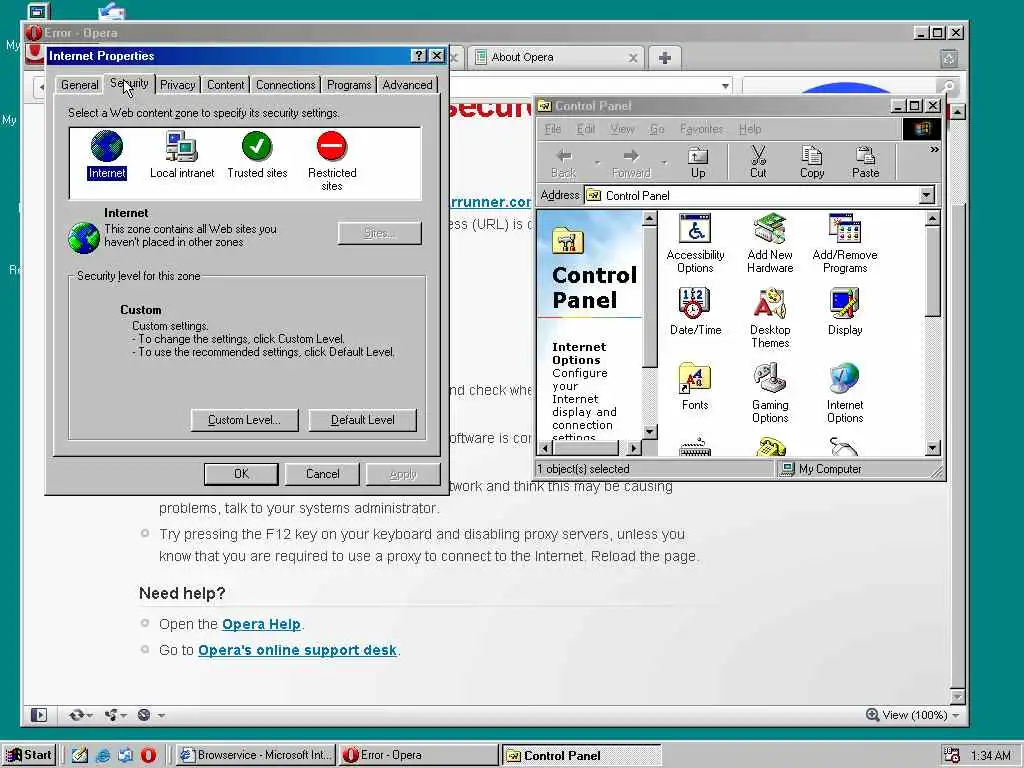The width and height of the screenshot is (1024, 768).
Task: Close the About Opera tab
Action: pos(632,57)
